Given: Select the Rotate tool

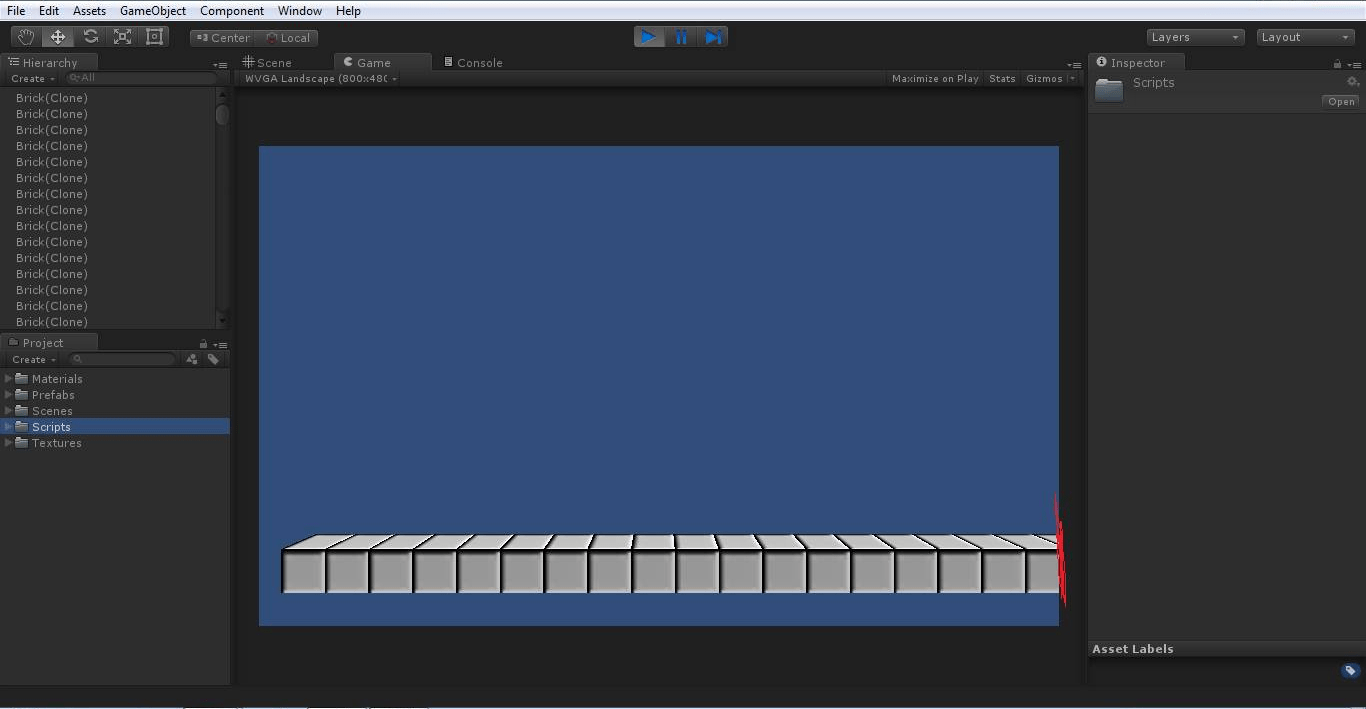Looking at the screenshot, I should tap(90, 36).
